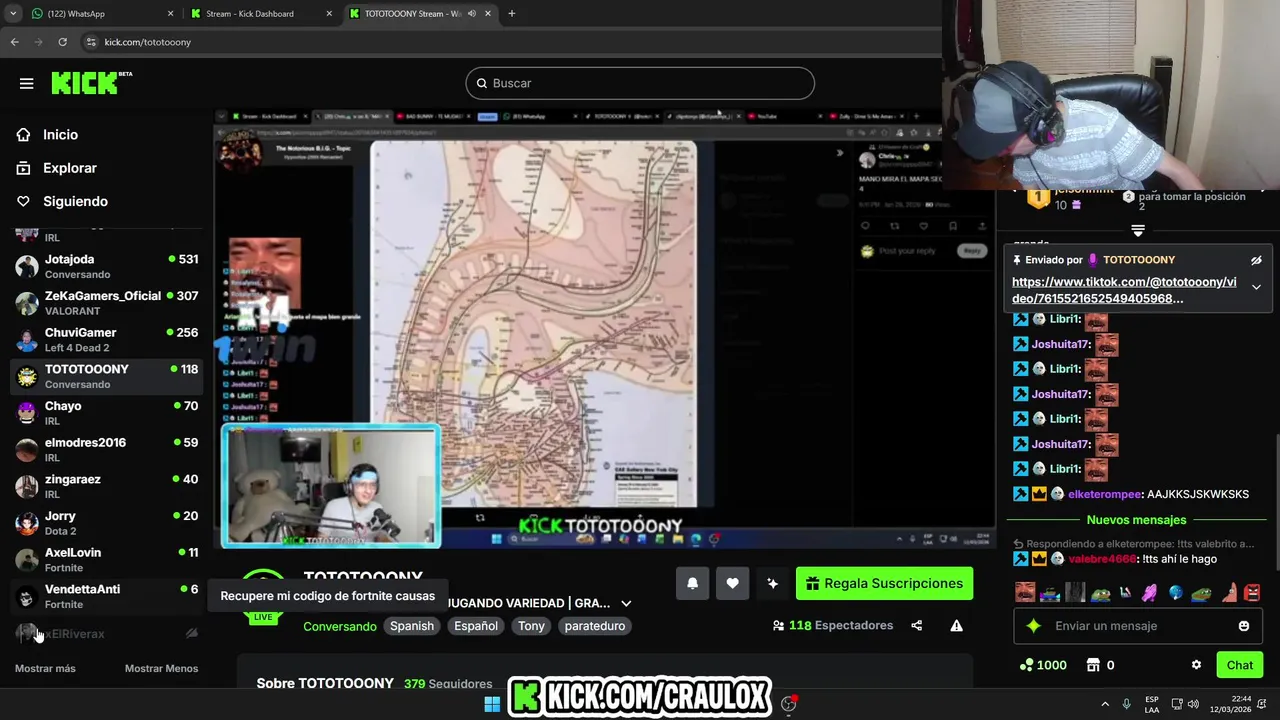Open zingaraez channel in sidebar
Screen dimensions: 1280x720
106,486
